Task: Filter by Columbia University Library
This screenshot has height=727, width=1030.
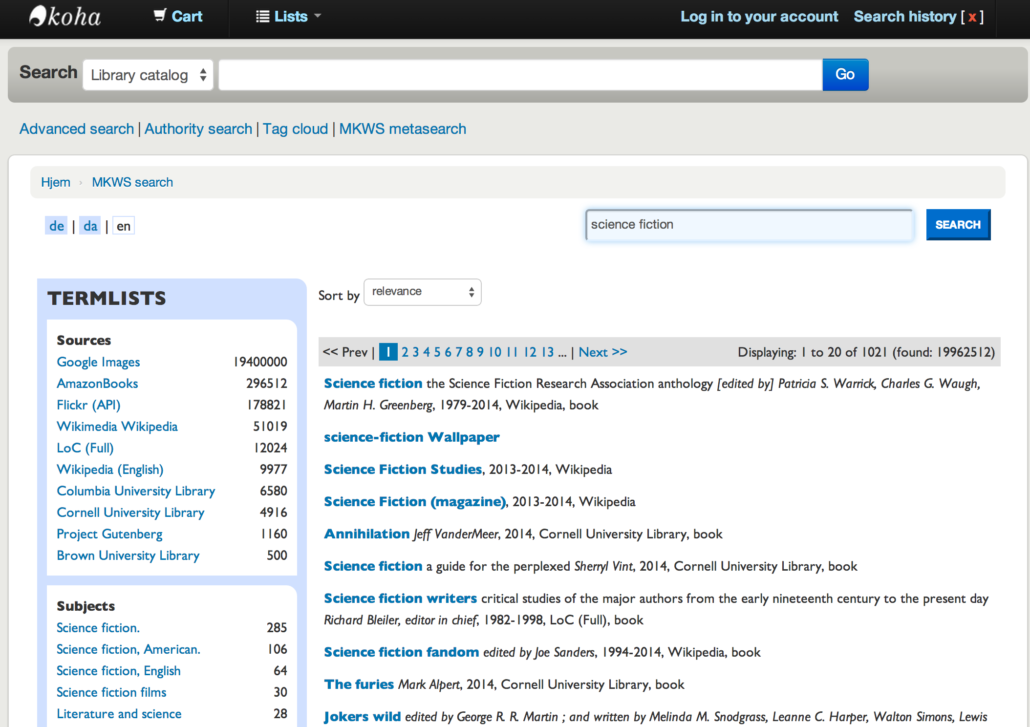Action: point(136,491)
